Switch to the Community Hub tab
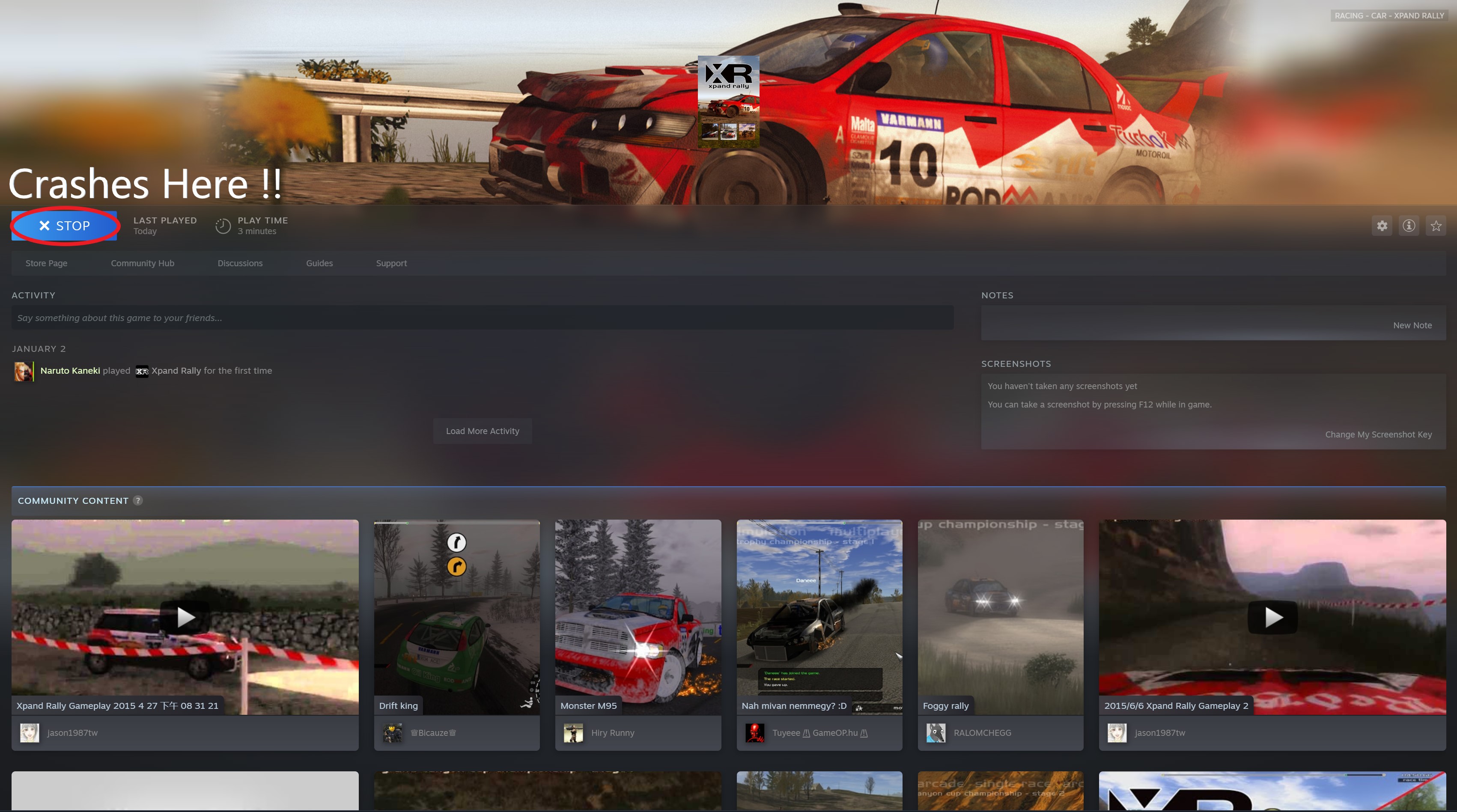 143,264
